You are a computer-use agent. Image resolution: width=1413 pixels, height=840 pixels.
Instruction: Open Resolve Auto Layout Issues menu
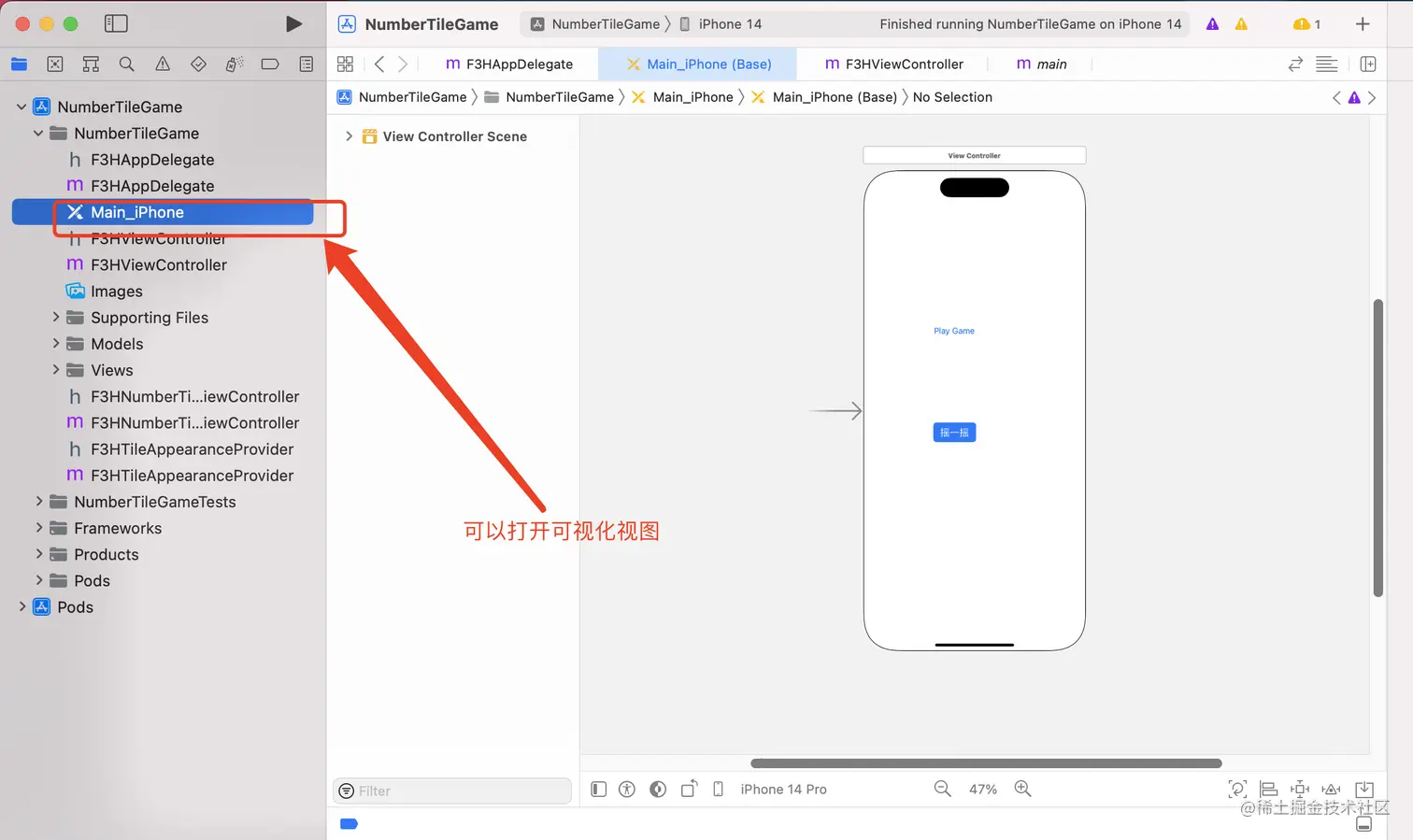(x=1332, y=789)
